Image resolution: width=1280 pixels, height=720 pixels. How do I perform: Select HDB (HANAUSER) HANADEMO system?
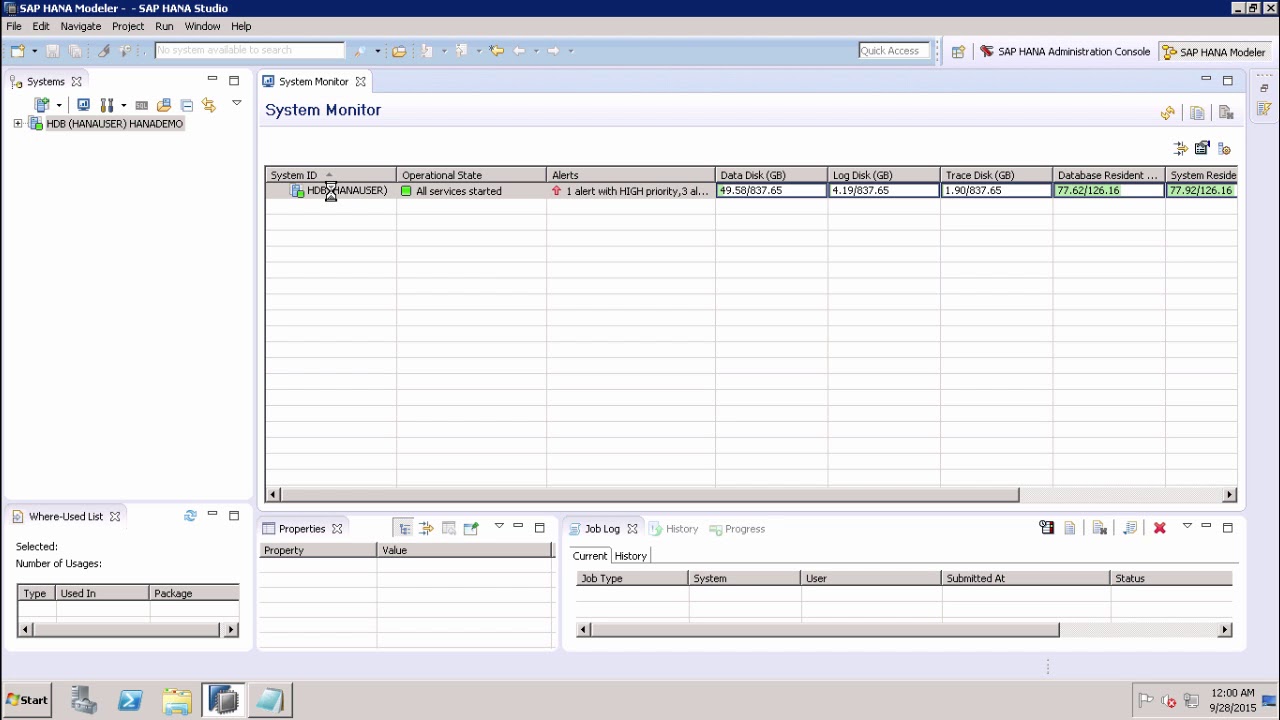(x=115, y=124)
